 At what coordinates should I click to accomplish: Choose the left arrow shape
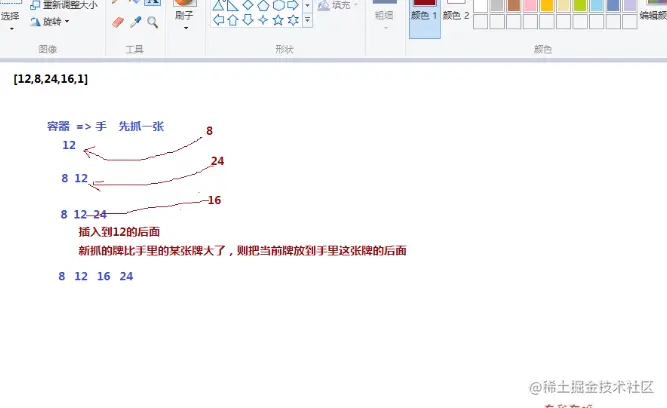click(218, 20)
